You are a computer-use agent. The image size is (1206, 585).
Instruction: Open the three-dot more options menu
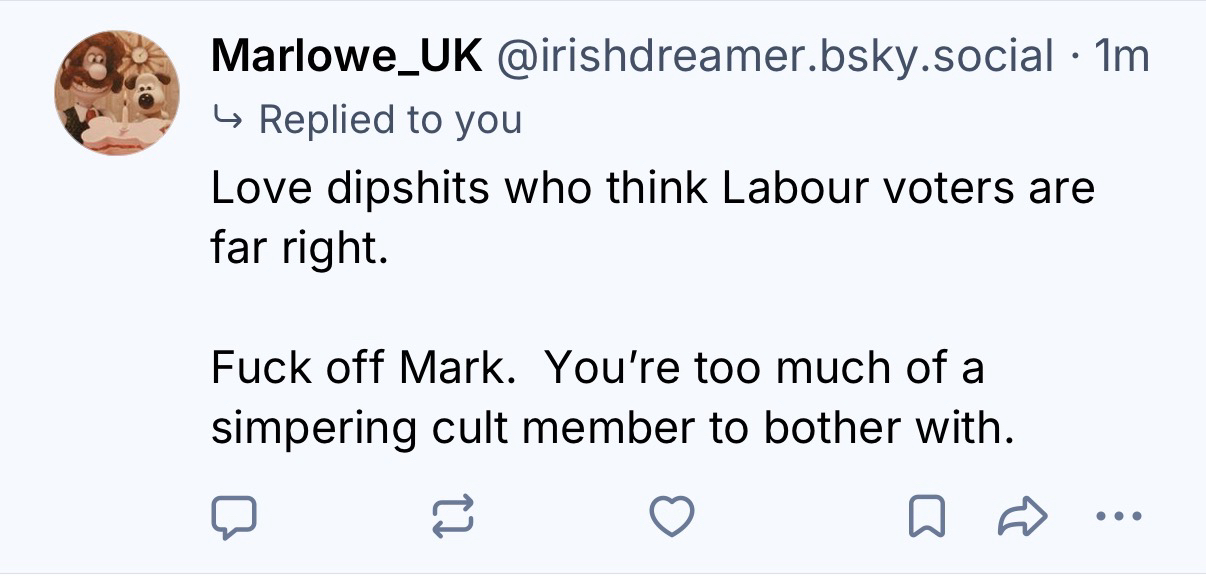tap(1117, 517)
